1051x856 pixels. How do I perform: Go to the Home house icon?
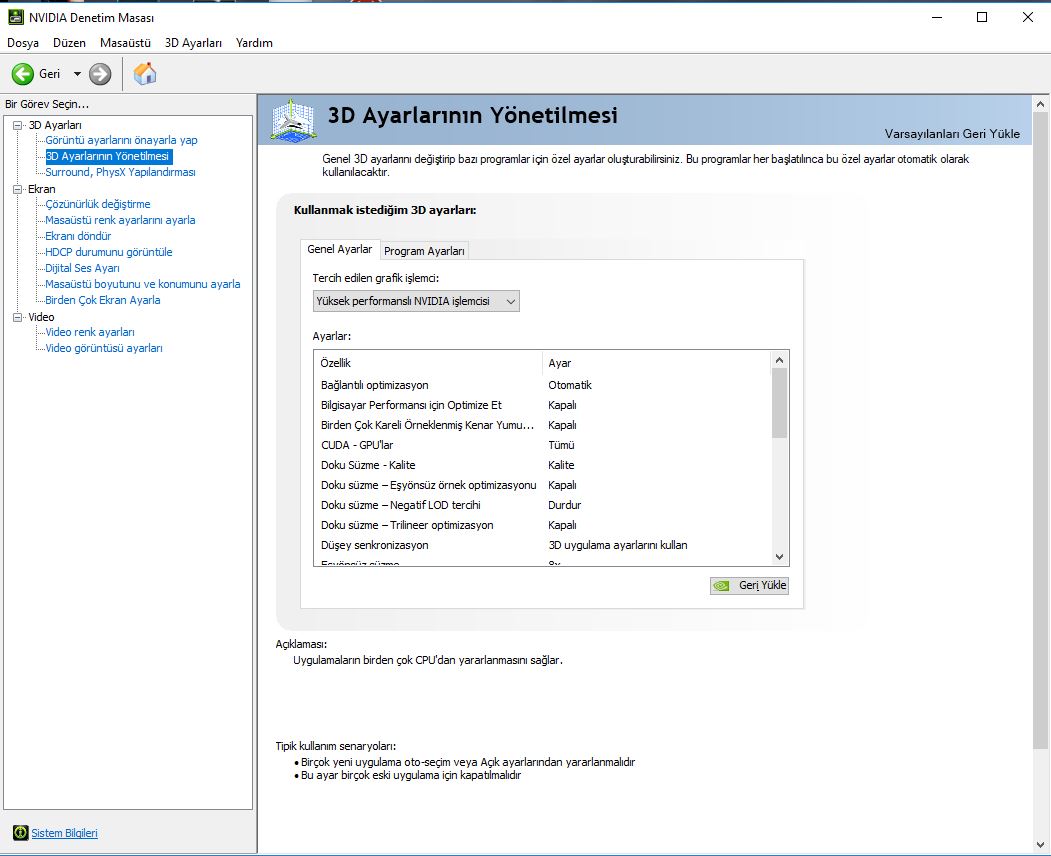145,74
